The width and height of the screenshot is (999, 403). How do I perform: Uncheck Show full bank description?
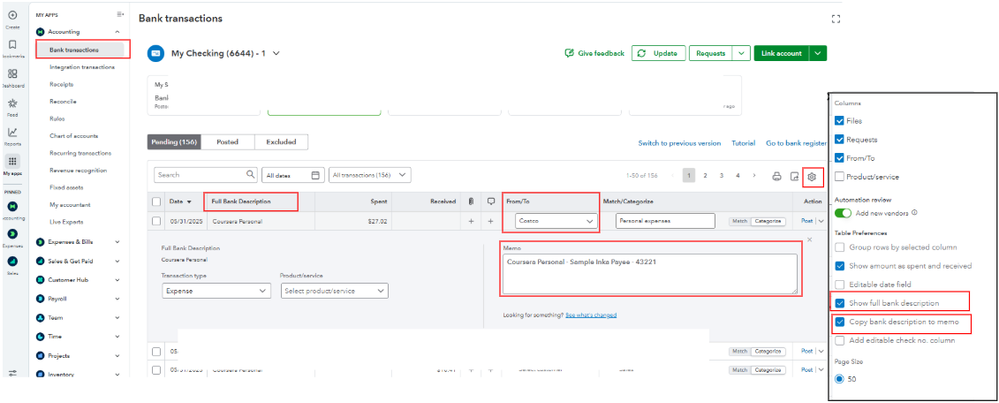click(x=839, y=303)
